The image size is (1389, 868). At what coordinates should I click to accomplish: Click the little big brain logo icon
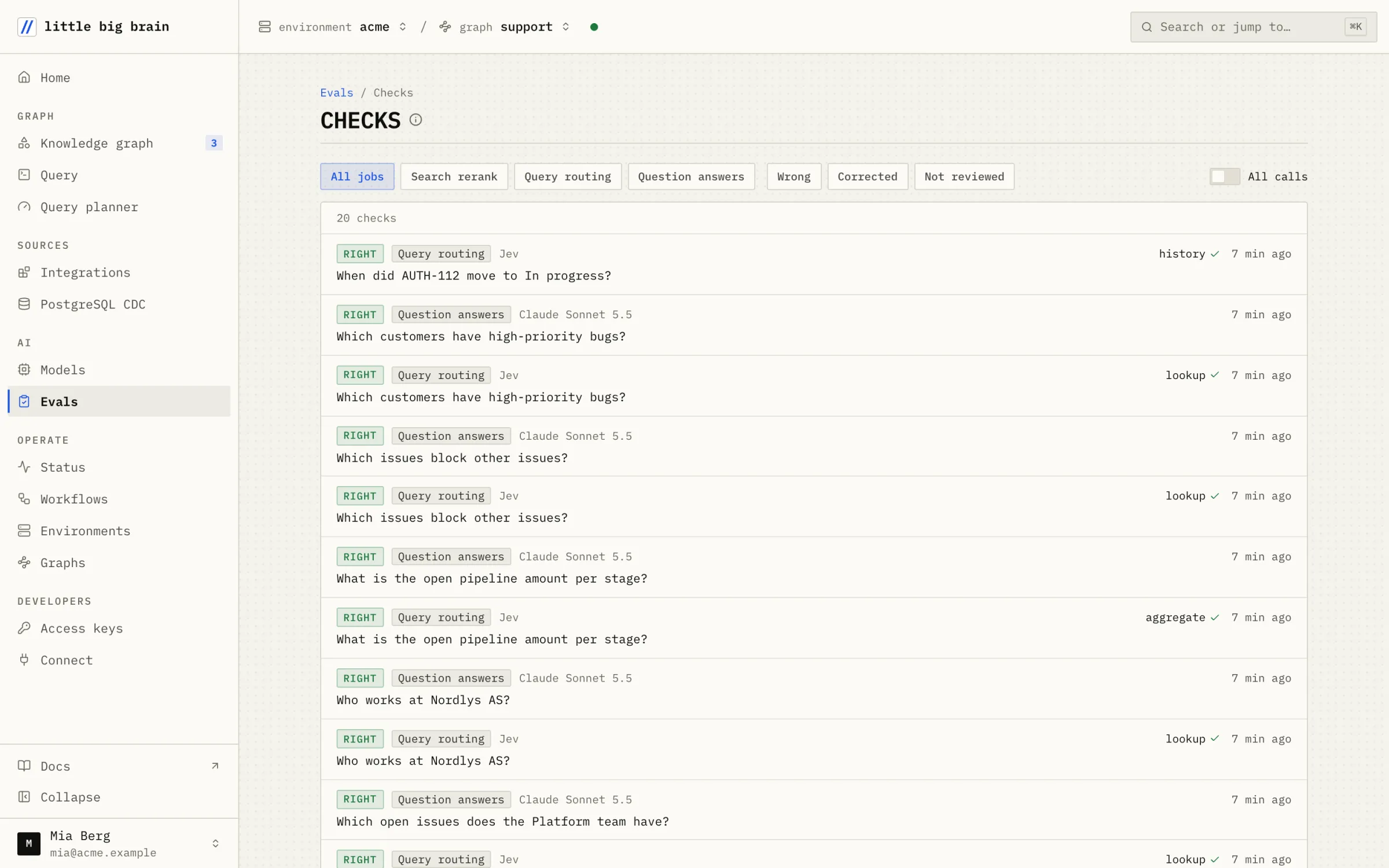[27, 27]
